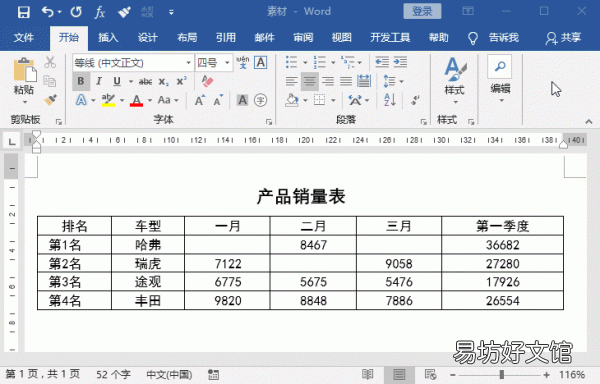
Task: Switch to the 引用 References tab
Action: [226, 37]
